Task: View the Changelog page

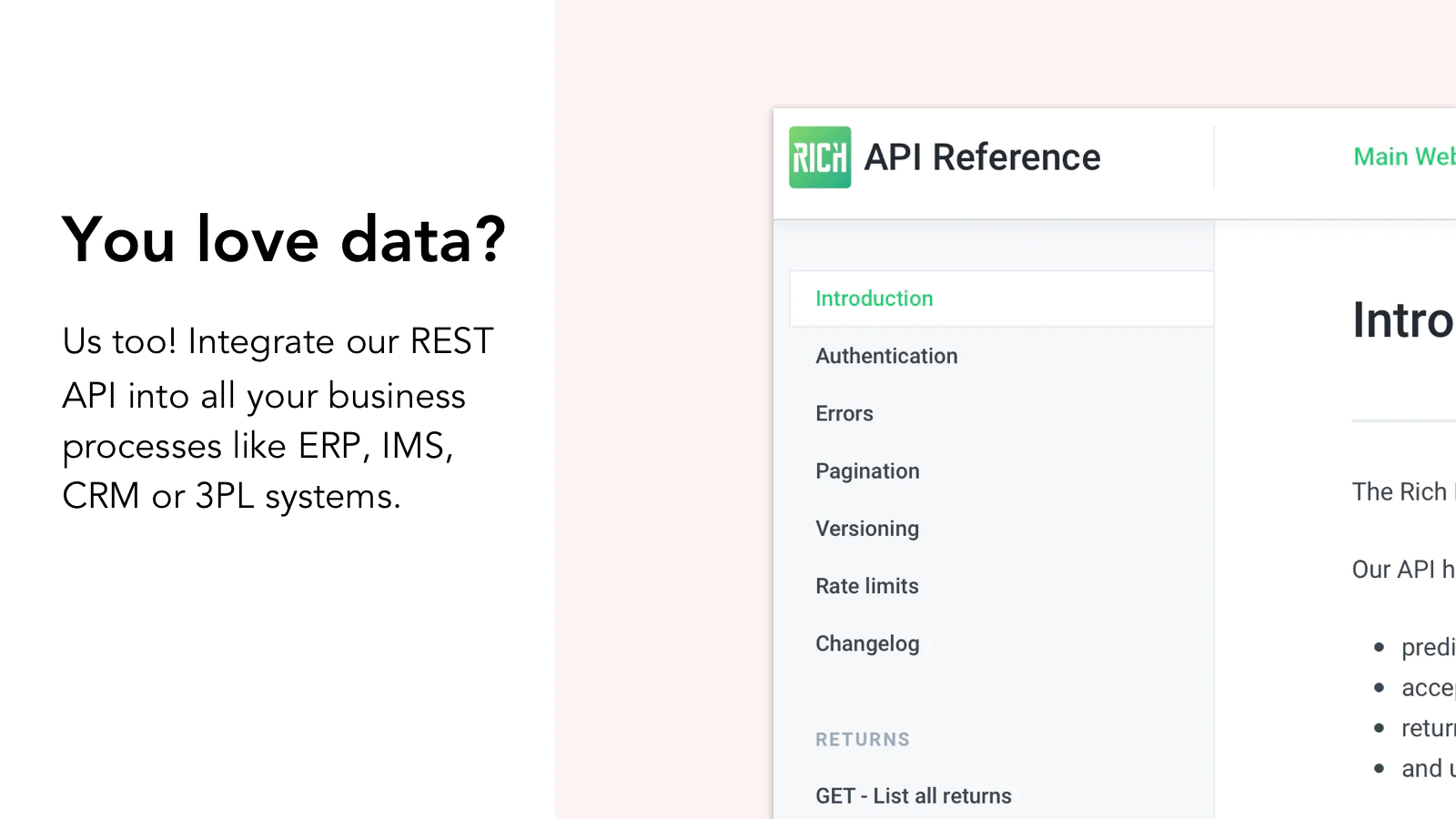Action: click(867, 643)
